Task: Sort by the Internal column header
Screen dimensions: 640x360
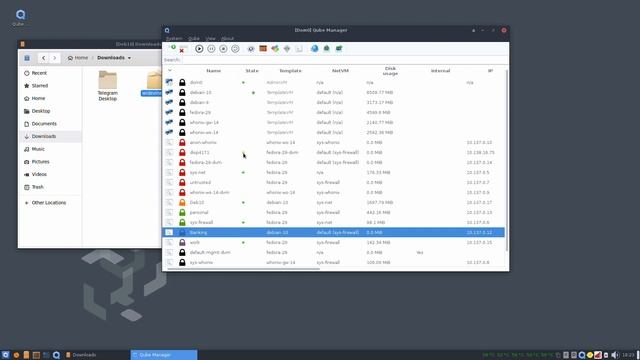Action: coord(440,71)
